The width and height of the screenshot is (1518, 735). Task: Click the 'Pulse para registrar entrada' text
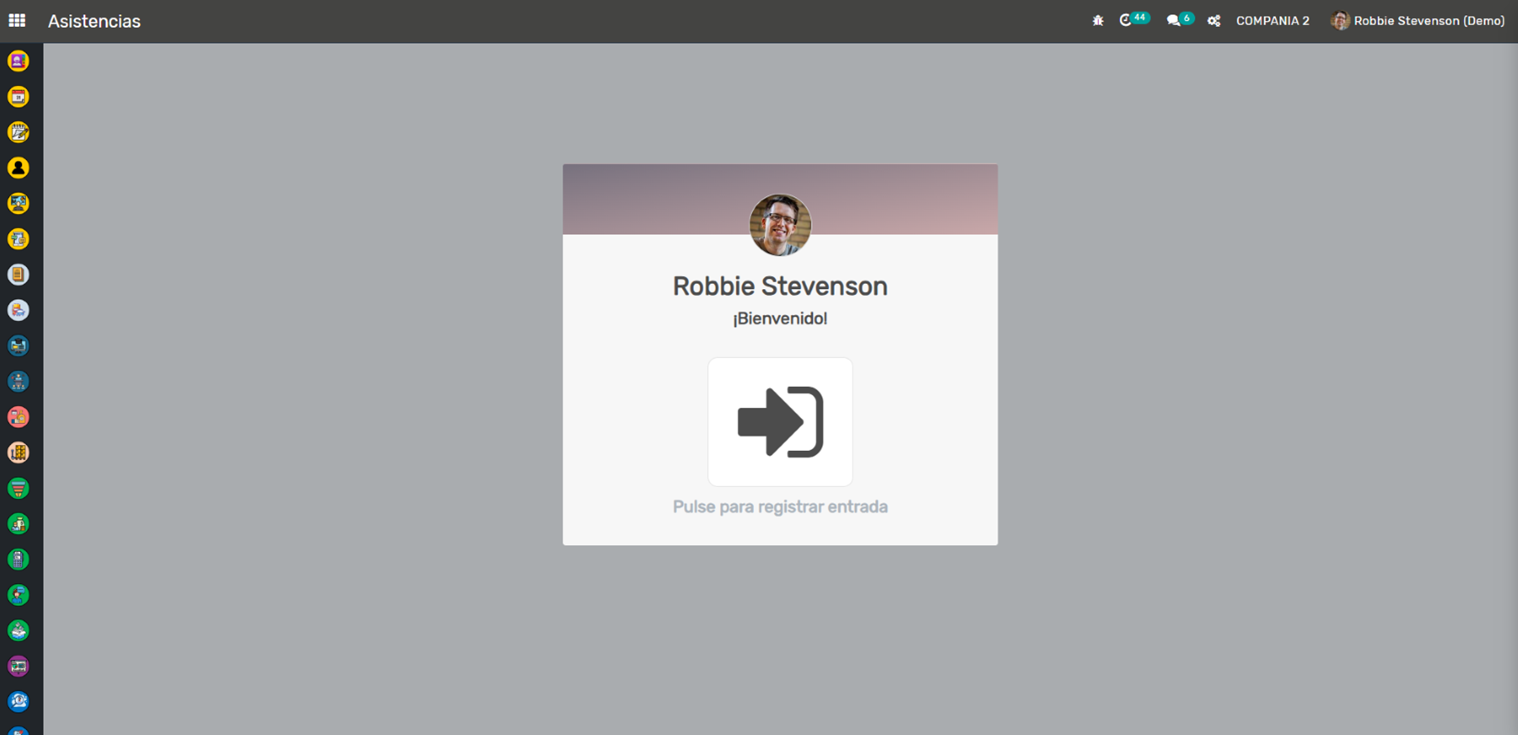[780, 507]
